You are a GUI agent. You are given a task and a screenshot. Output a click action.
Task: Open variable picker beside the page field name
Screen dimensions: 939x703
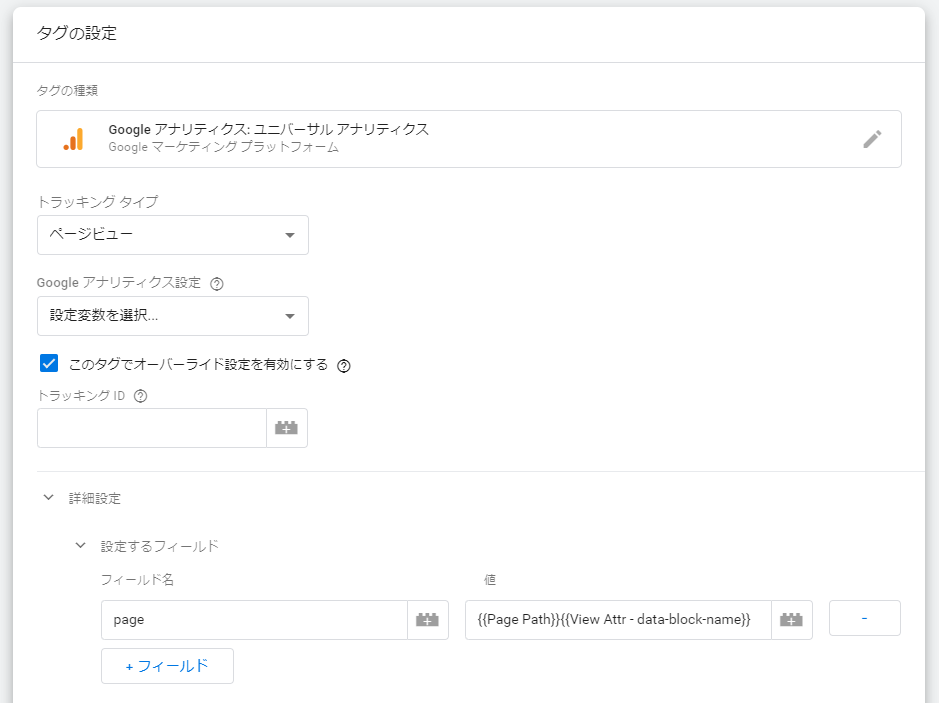pos(428,620)
